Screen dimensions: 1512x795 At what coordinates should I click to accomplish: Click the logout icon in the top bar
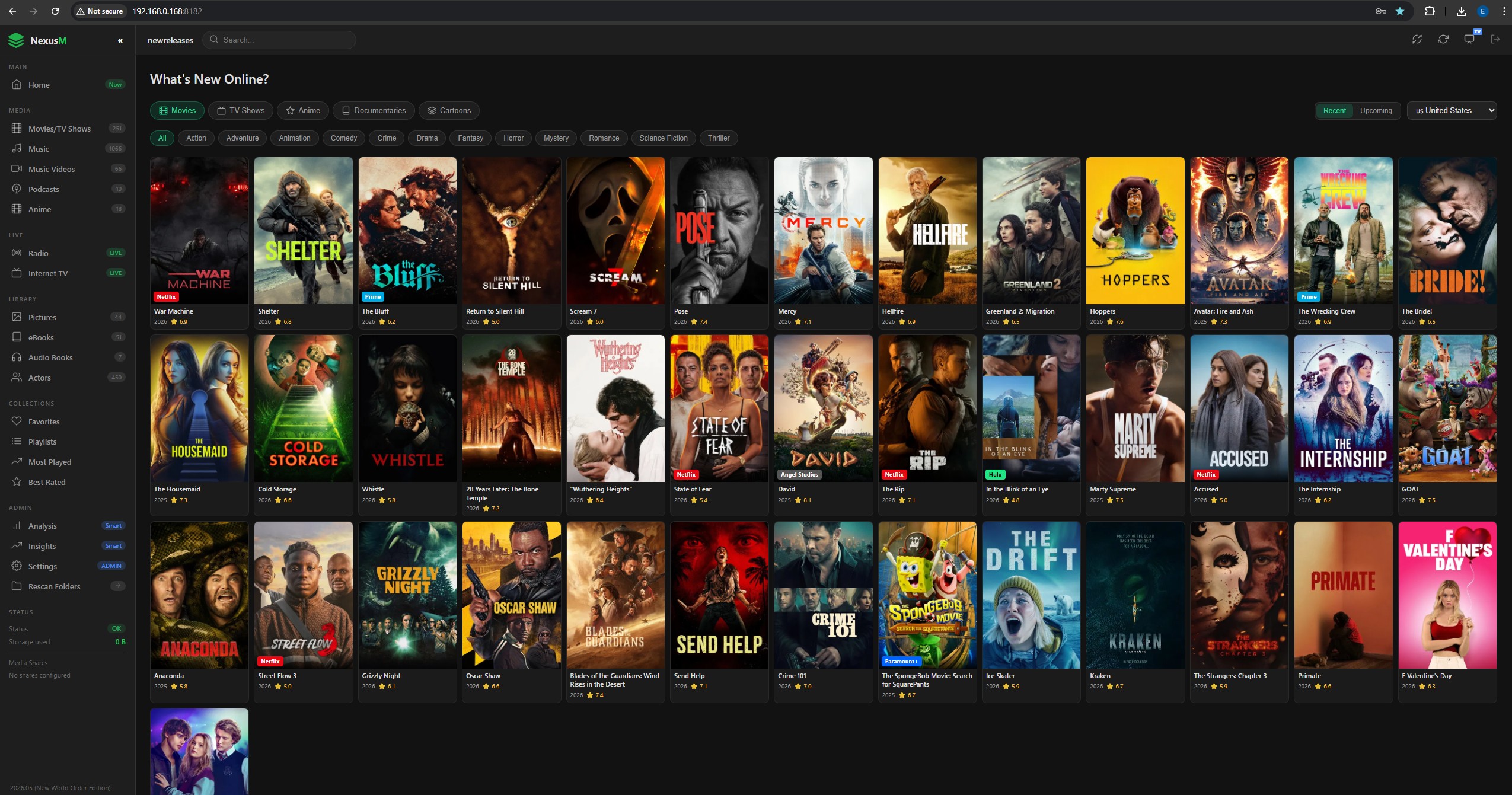click(x=1495, y=39)
